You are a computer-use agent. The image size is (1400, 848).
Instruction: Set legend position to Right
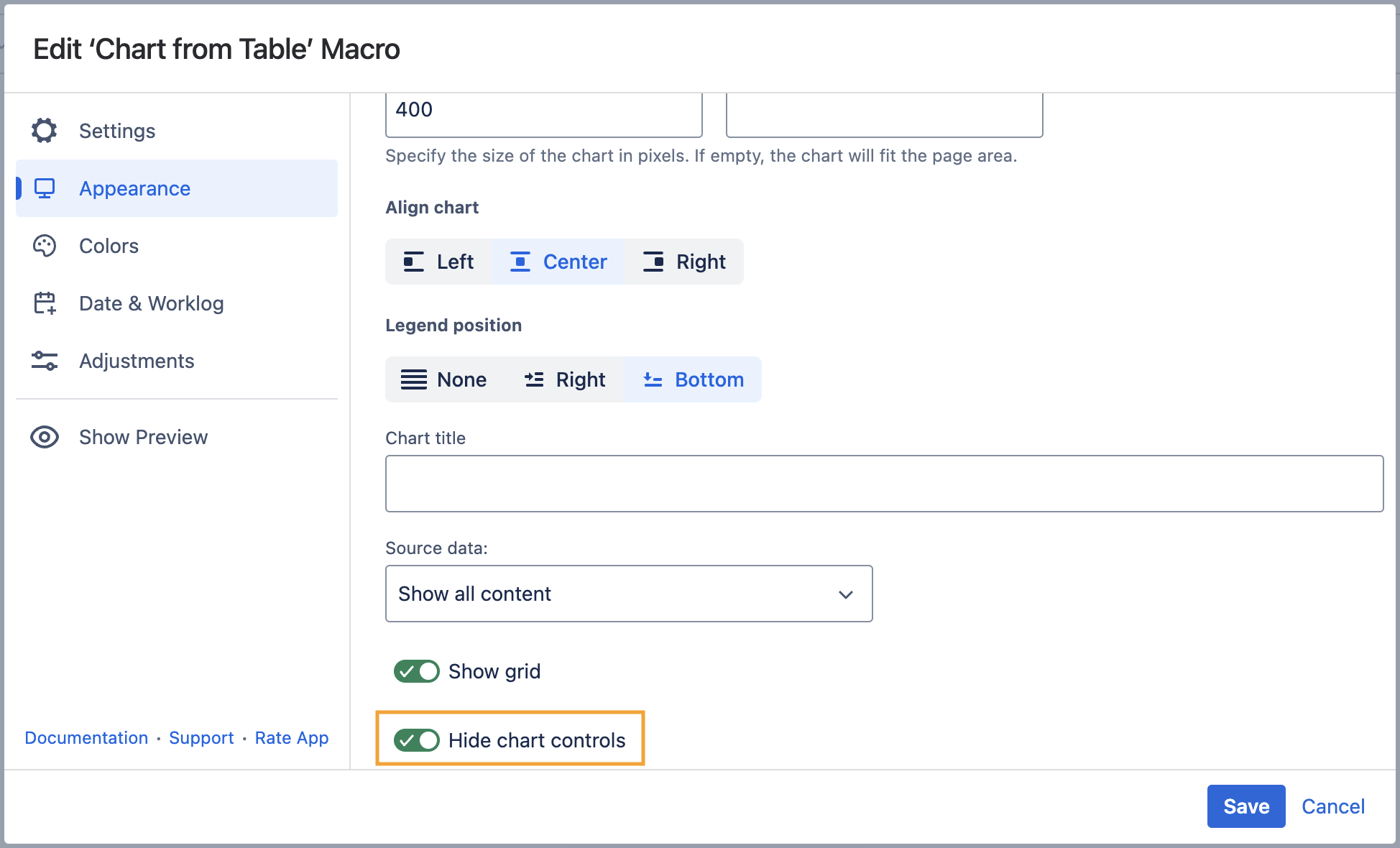[x=565, y=379]
